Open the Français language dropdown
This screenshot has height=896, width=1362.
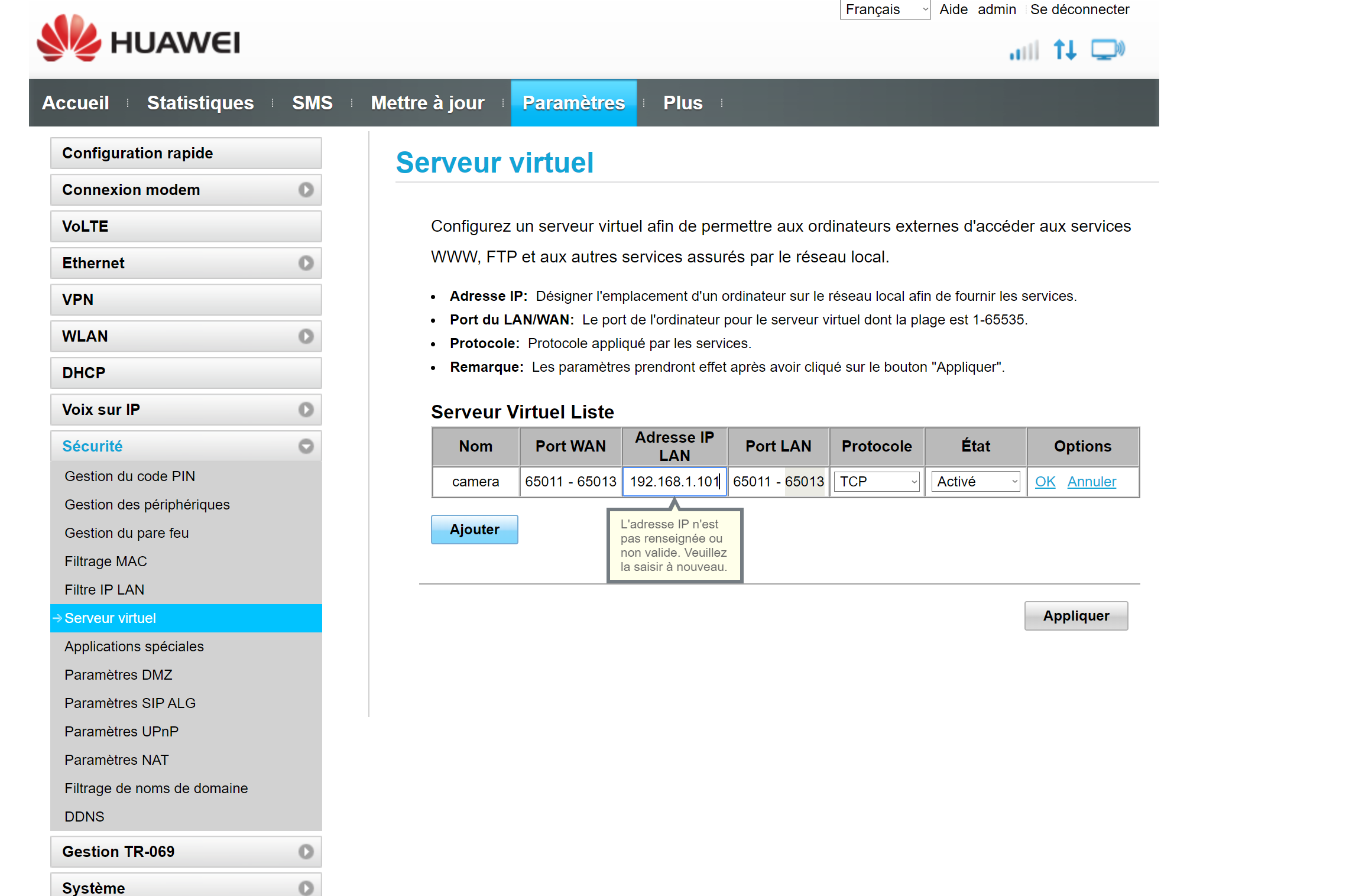pyautogui.click(x=885, y=9)
